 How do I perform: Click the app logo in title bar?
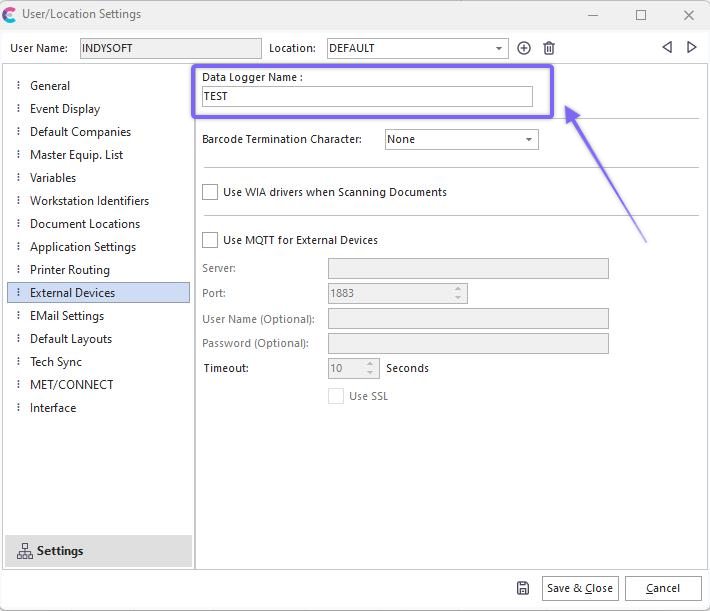[x=10, y=15]
